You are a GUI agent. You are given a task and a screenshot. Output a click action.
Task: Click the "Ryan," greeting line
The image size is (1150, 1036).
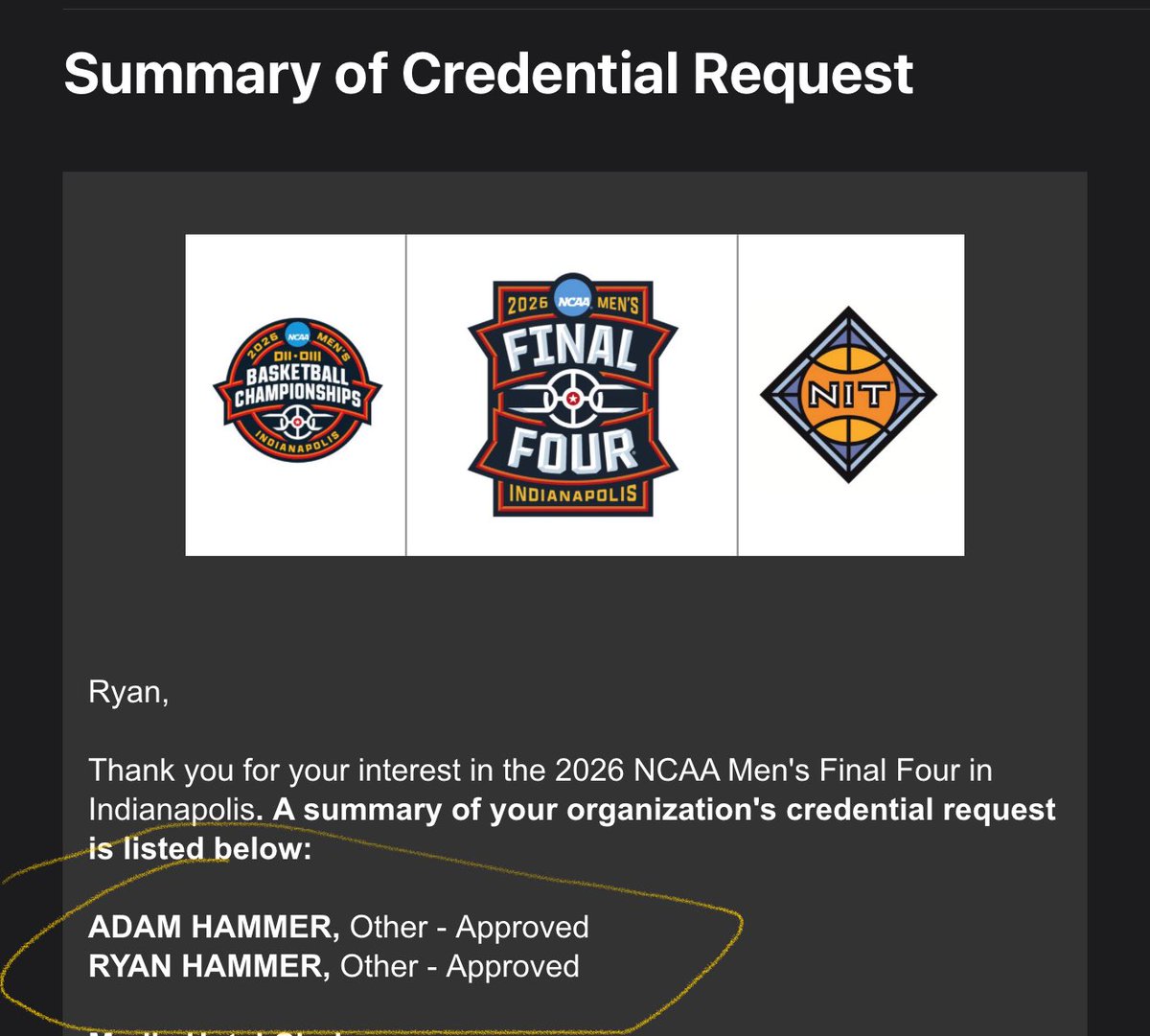[128, 692]
